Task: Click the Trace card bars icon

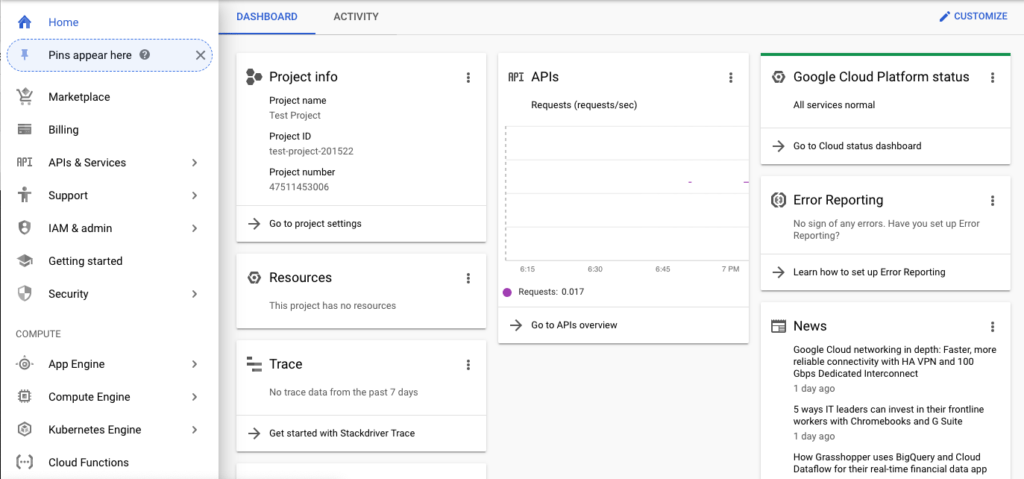Action: pyautogui.click(x=254, y=364)
